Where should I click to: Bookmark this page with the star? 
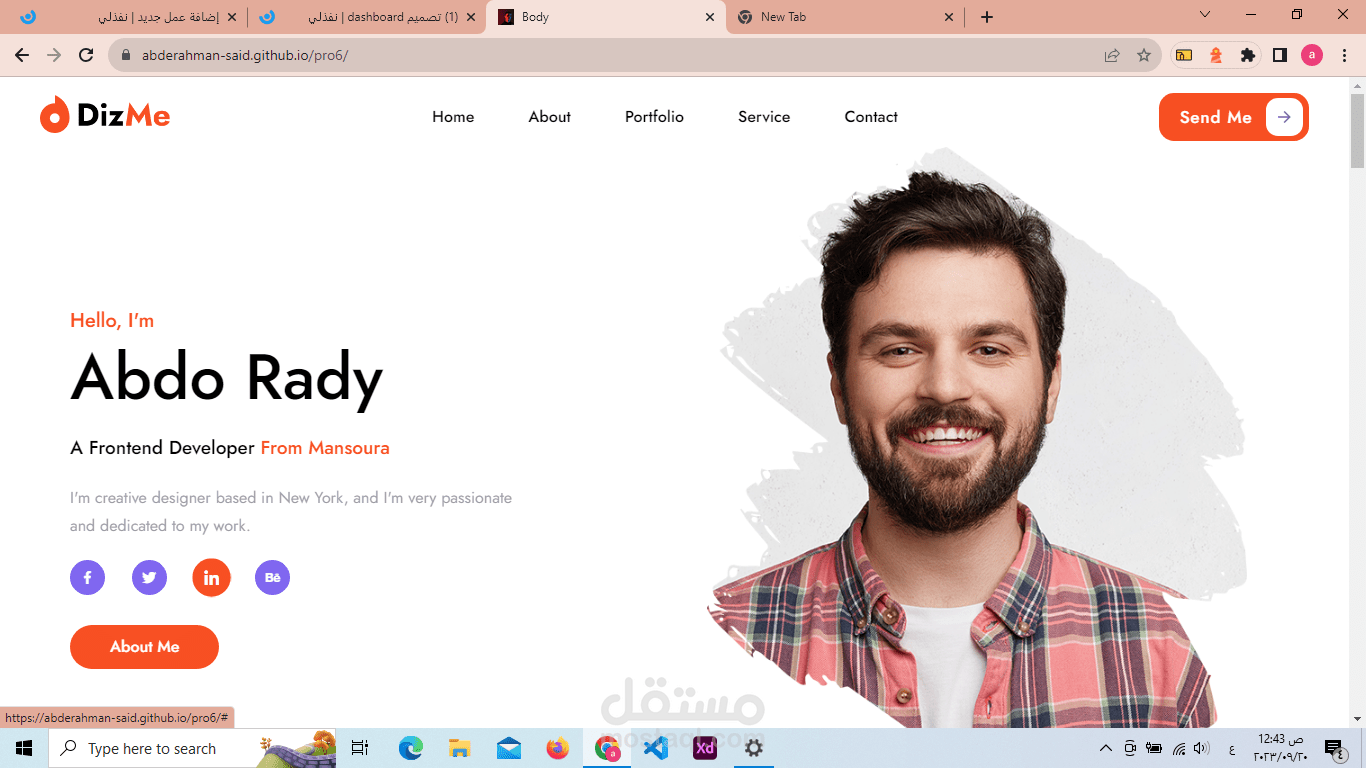(x=1144, y=55)
